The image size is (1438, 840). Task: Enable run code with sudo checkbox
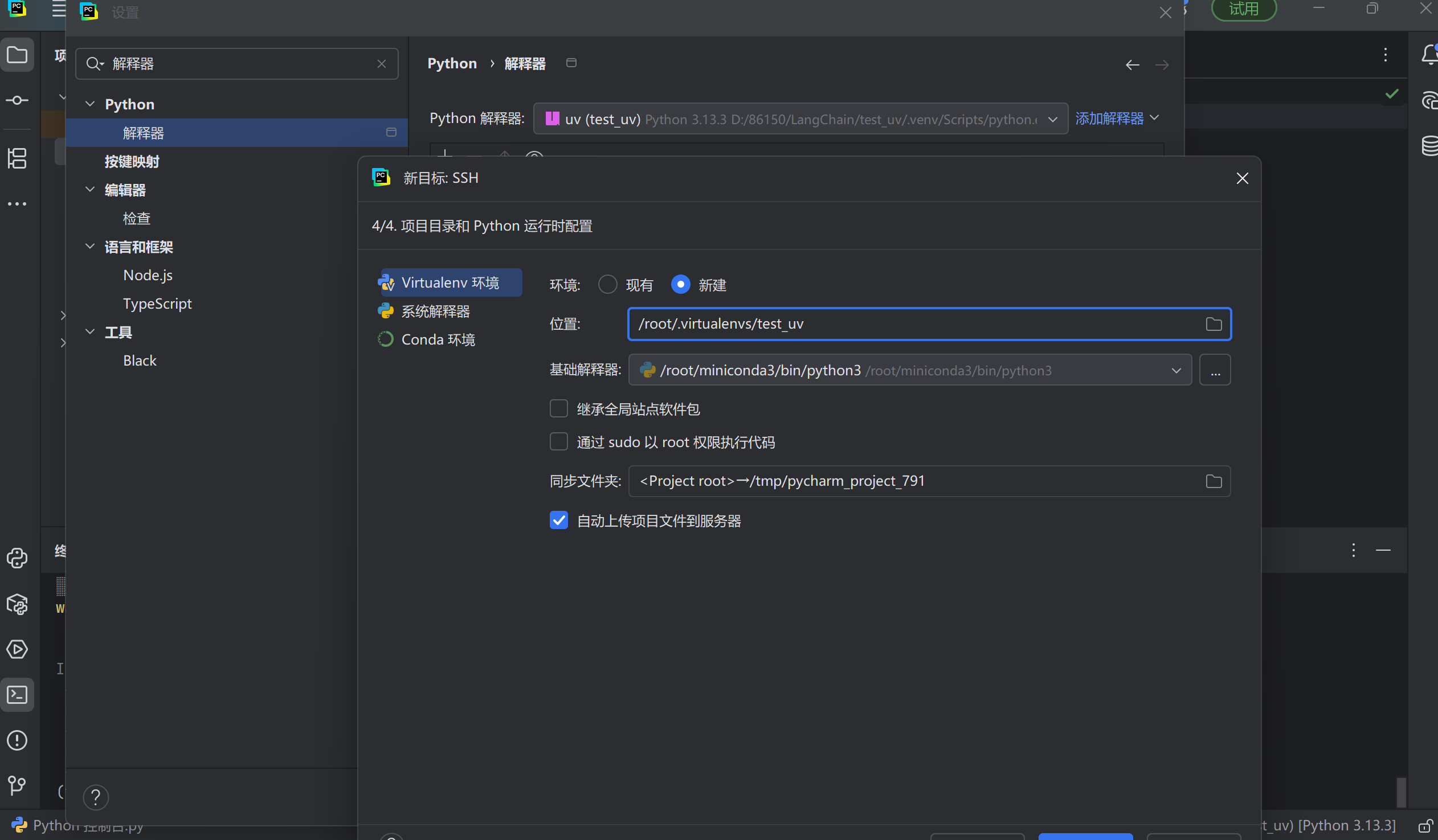pyautogui.click(x=559, y=441)
